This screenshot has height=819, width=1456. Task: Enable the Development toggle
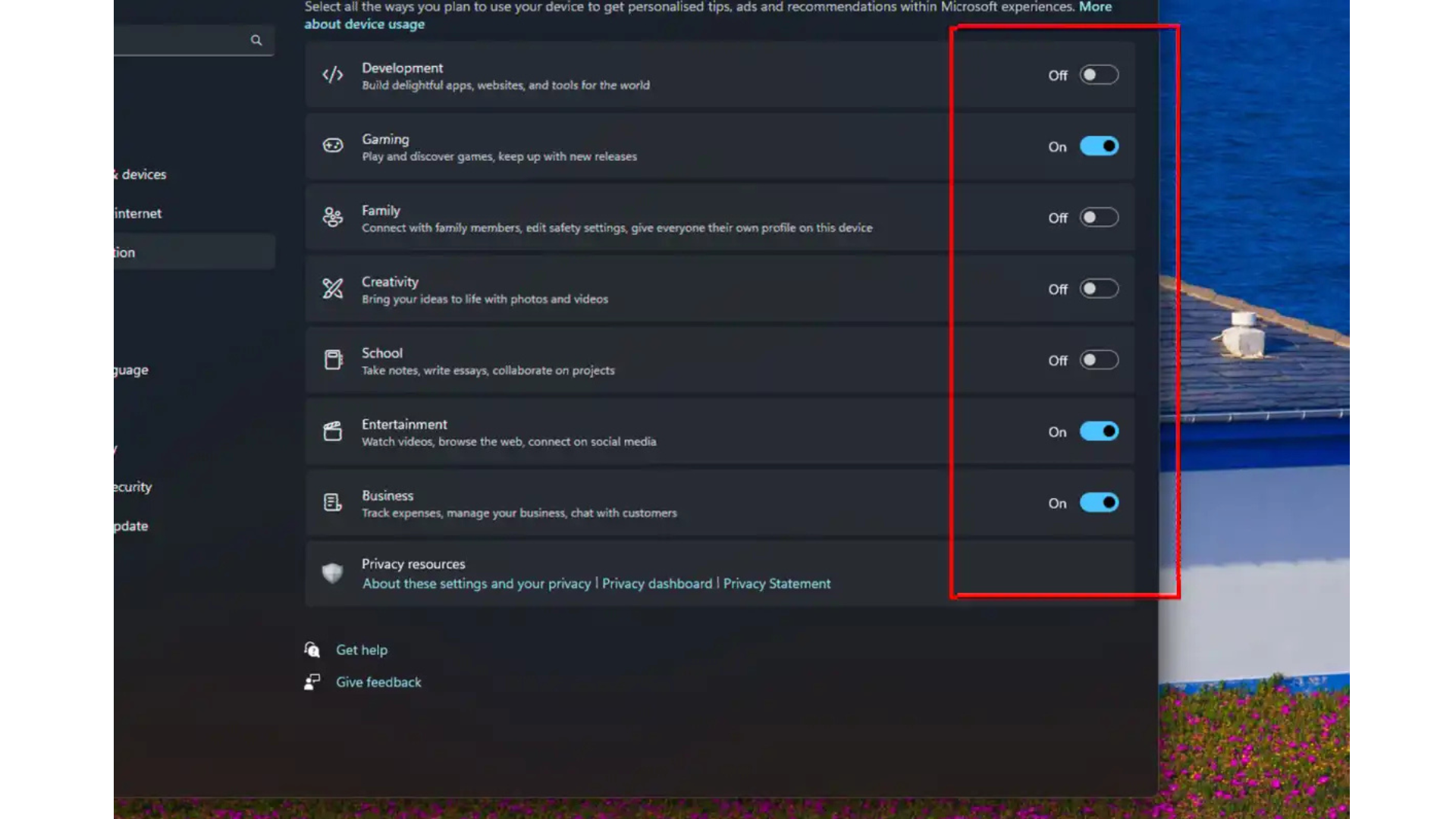pyautogui.click(x=1099, y=75)
